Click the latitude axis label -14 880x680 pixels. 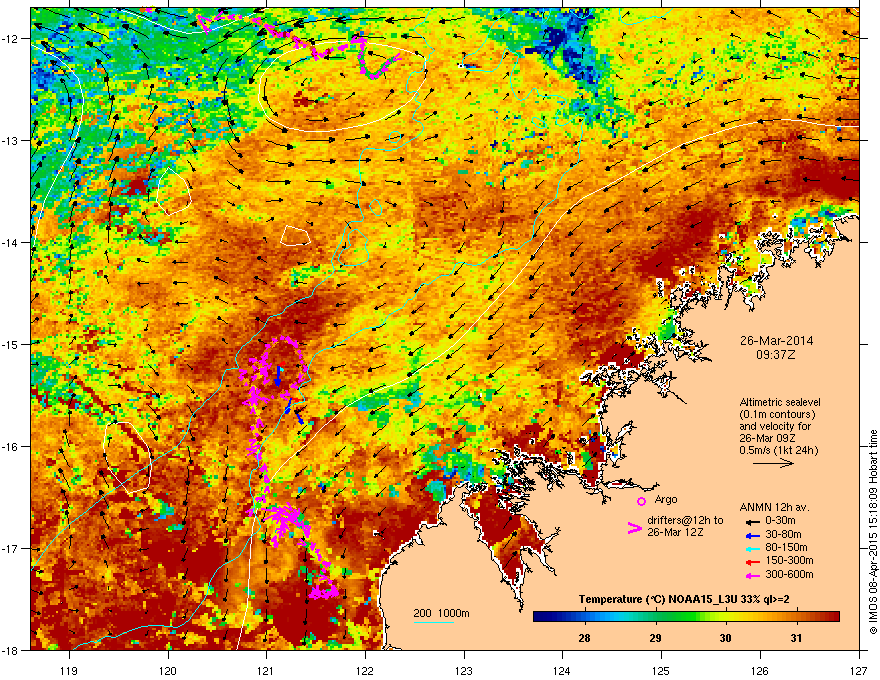click(x=10, y=242)
